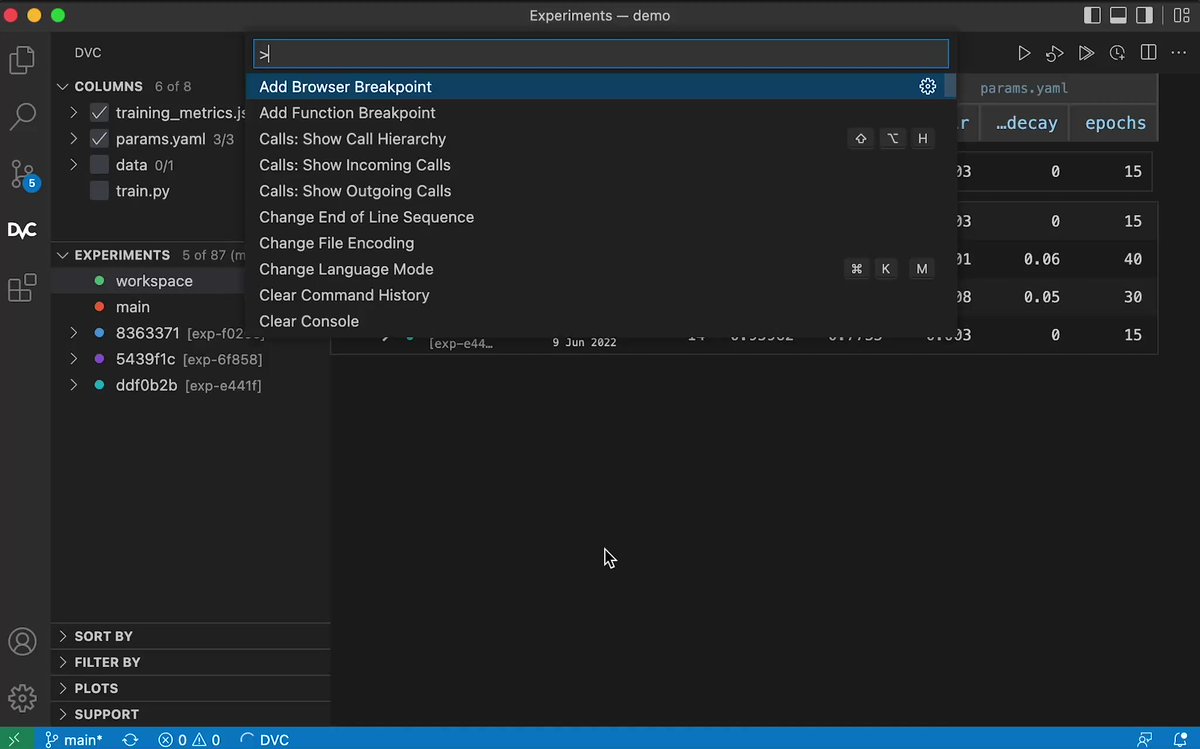Open the Extensions view in activity bar
This screenshot has height=749, width=1200.
pos(22,288)
